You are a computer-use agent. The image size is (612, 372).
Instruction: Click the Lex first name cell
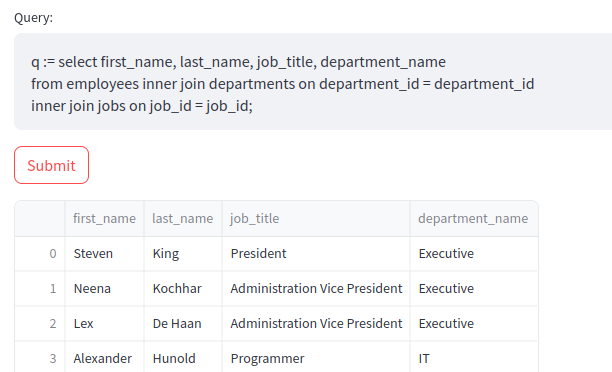[x=105, y=324]
